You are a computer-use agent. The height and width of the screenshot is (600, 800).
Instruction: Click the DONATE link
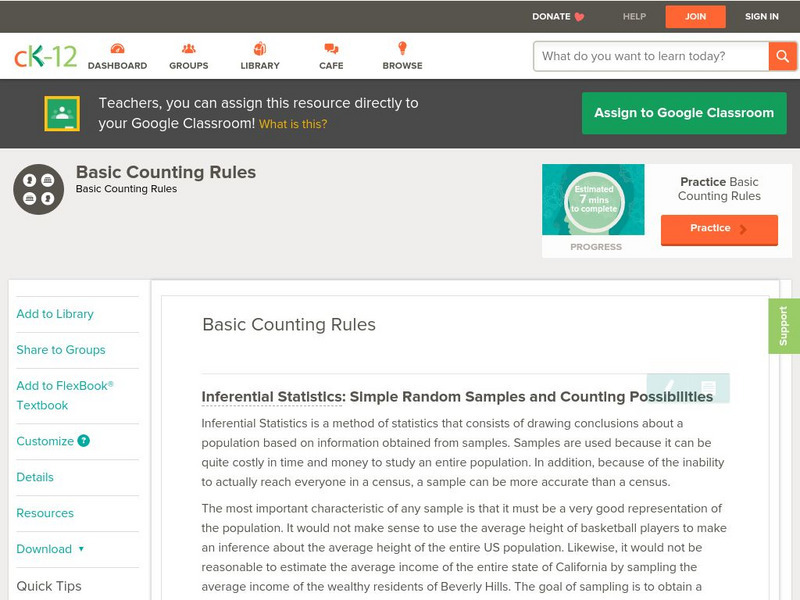tap(551, 17)
